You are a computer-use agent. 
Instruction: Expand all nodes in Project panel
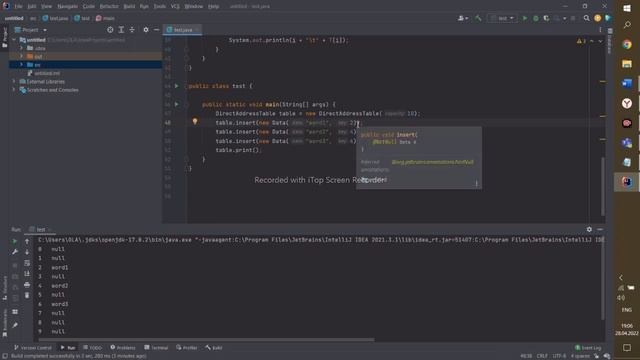(x=121, y=30)
